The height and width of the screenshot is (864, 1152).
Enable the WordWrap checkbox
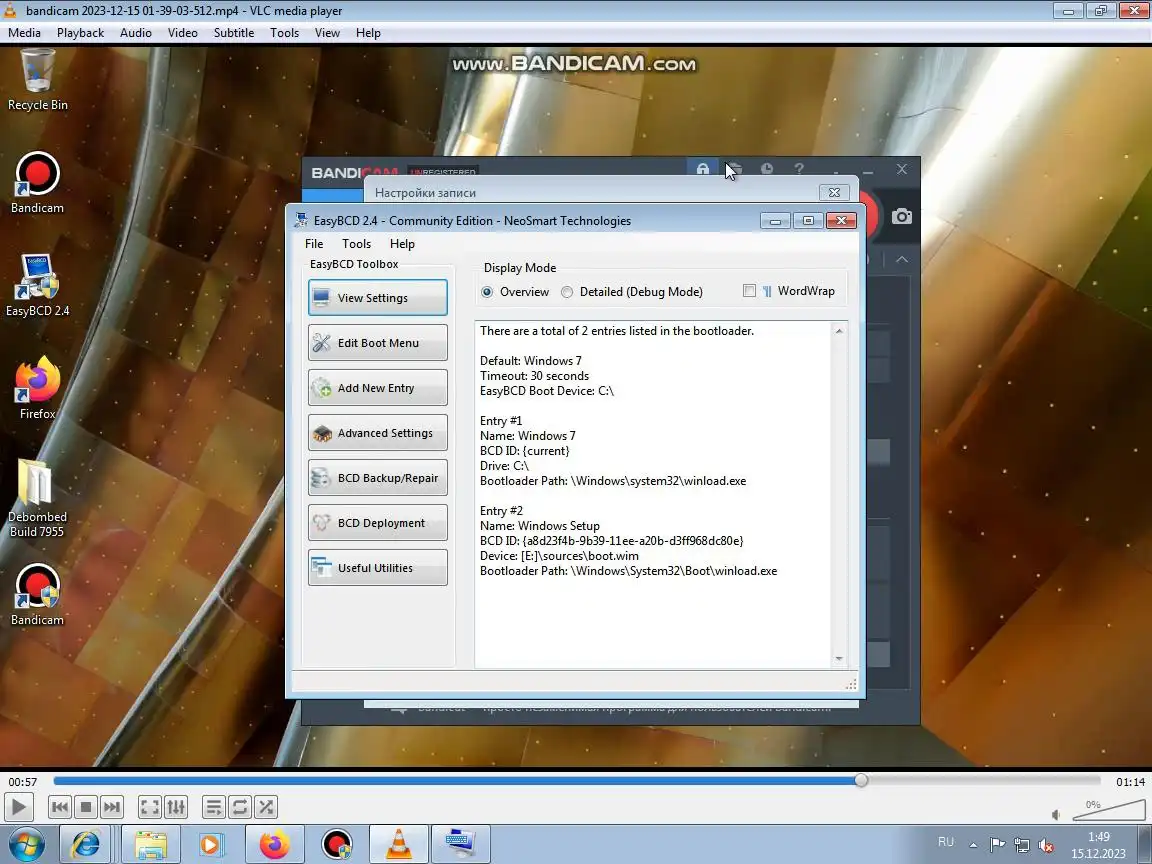749,291
